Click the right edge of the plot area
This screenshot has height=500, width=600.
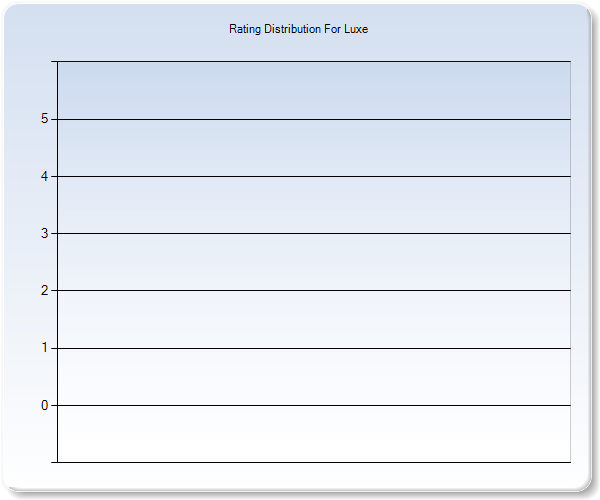point(570,262)
